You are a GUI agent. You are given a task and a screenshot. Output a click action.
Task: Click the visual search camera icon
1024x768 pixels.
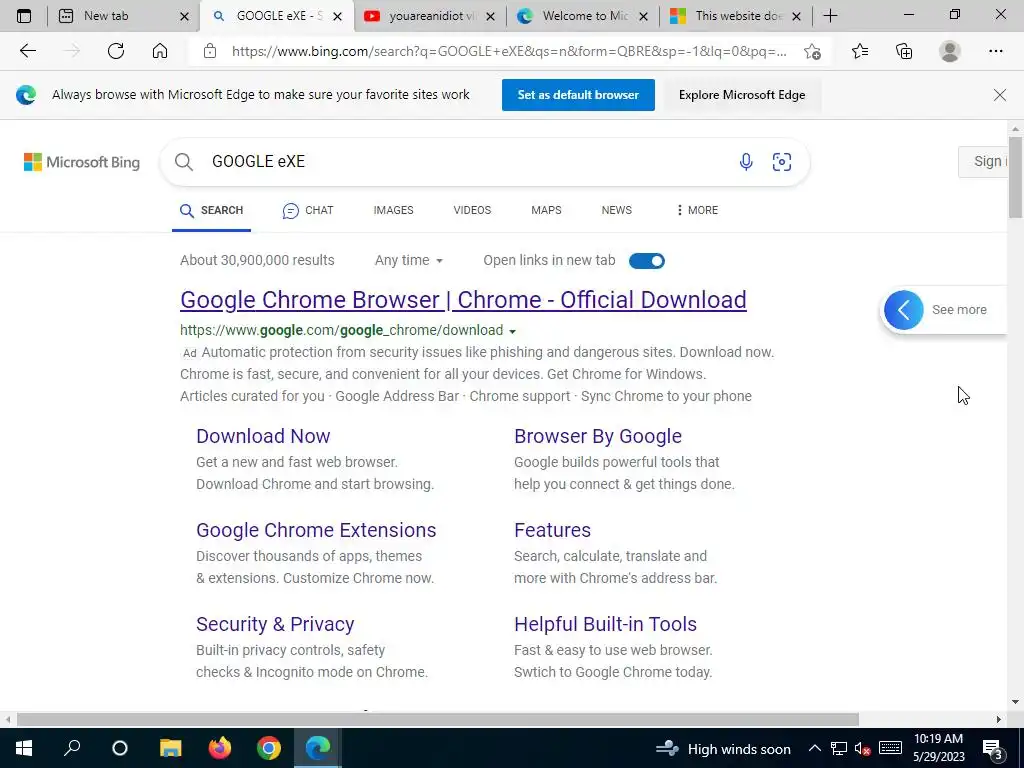click(782, 161)
